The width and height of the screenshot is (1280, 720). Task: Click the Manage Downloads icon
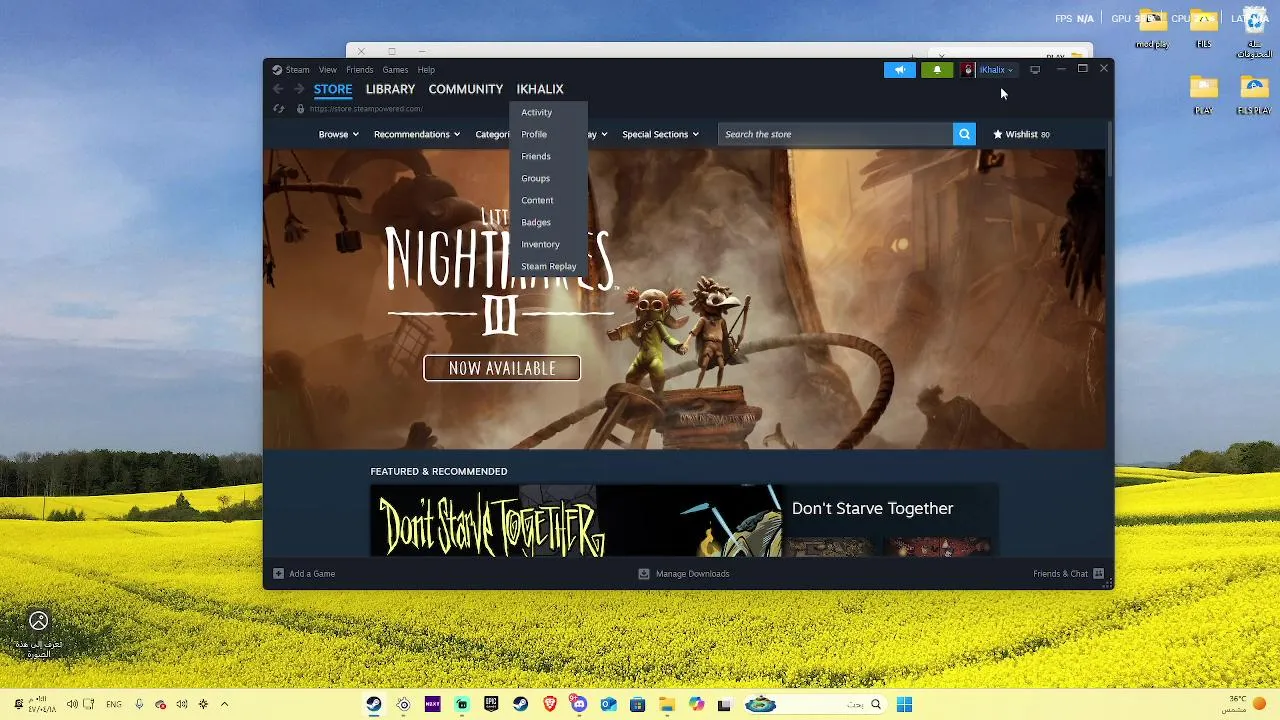[644, 574]
